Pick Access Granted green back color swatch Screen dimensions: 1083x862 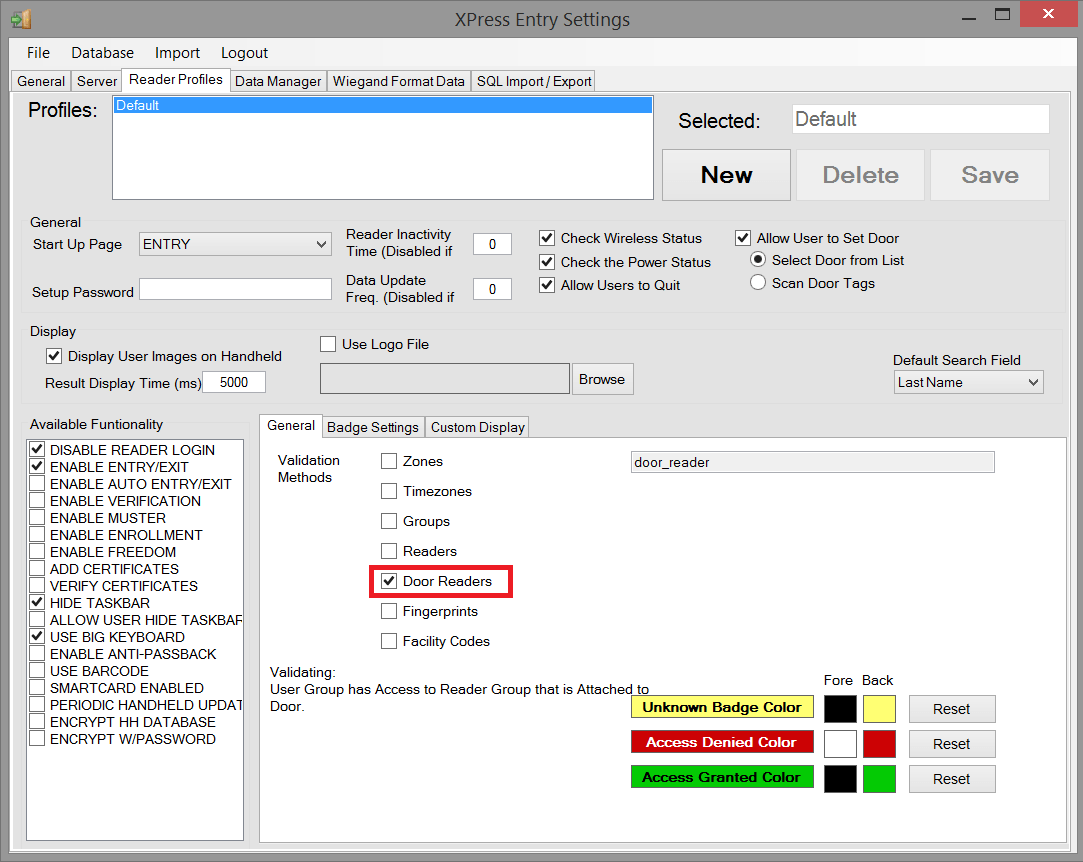[x=879, y=779]
